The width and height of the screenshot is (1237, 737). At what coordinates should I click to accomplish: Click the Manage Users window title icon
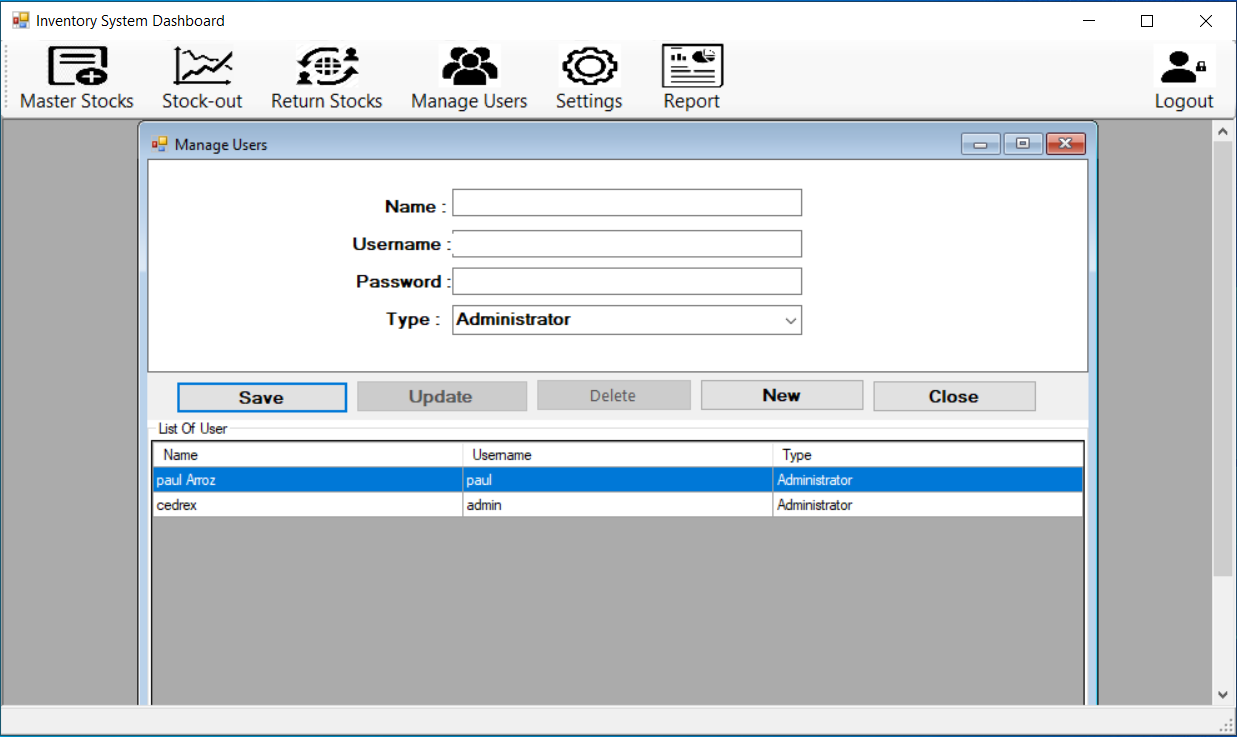[x=159, y=145]
